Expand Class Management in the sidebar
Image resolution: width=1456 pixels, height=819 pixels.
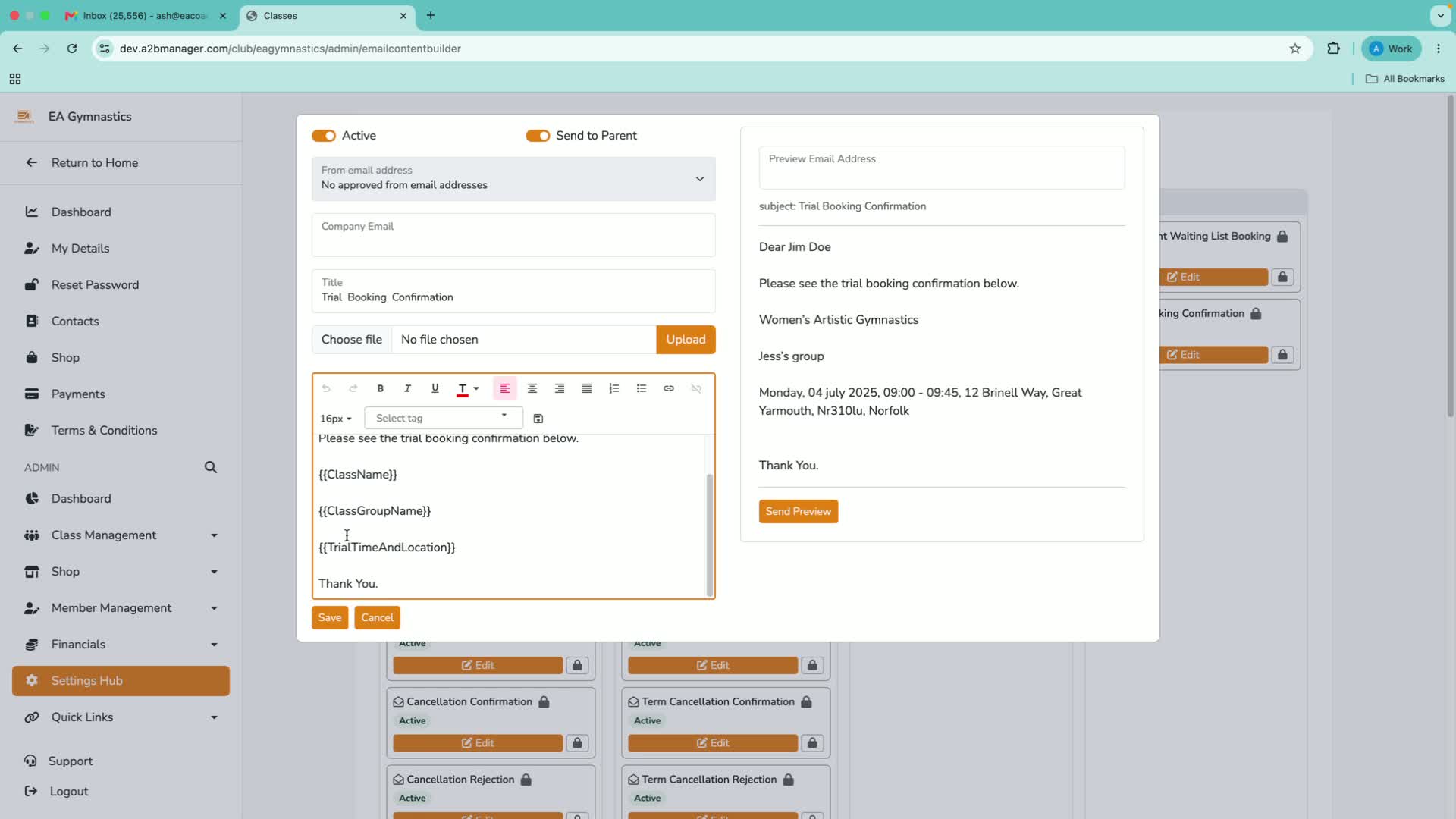pos(121,535)
